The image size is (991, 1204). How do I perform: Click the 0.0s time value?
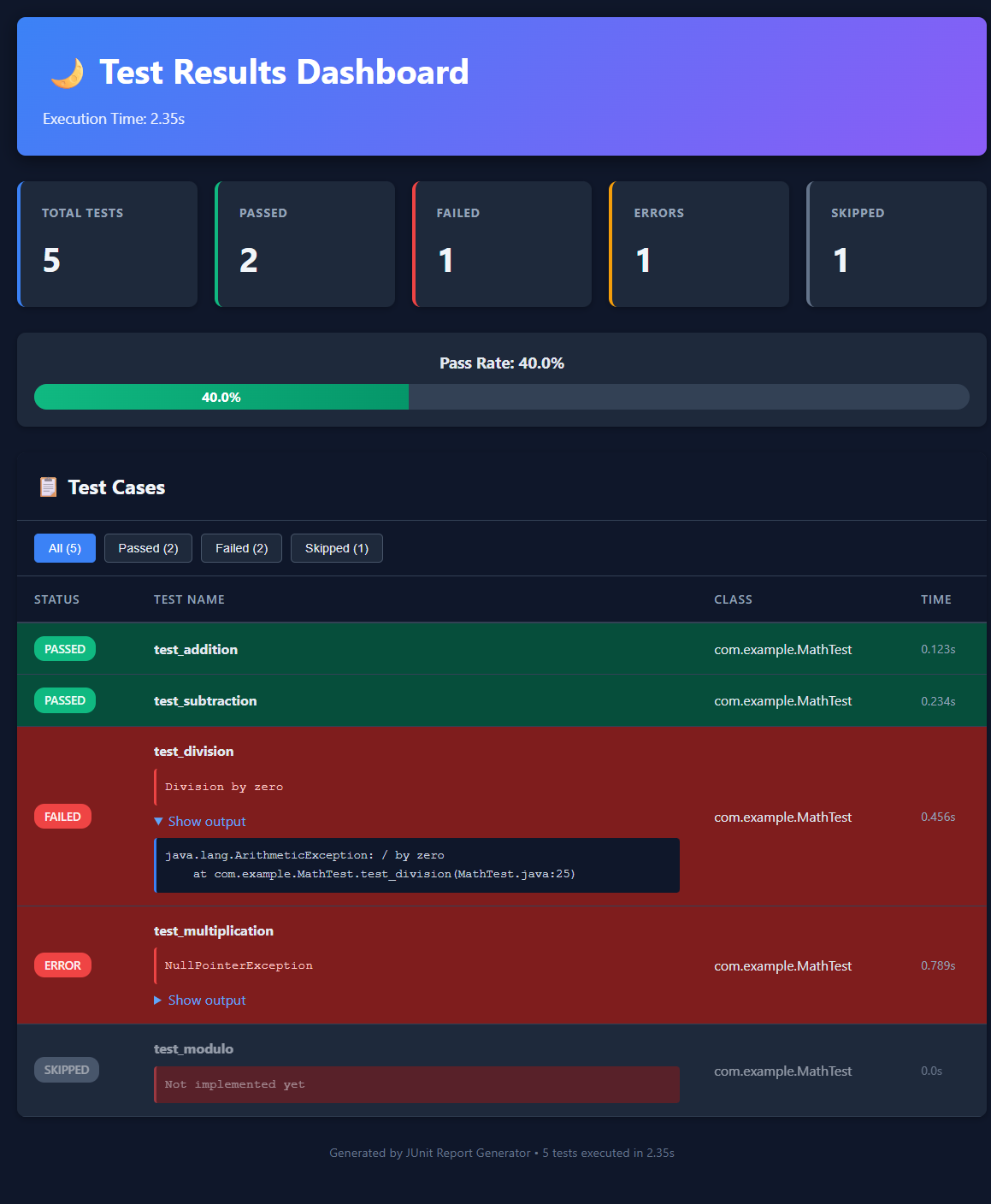pyautogui.click(x=931, y=1071)
